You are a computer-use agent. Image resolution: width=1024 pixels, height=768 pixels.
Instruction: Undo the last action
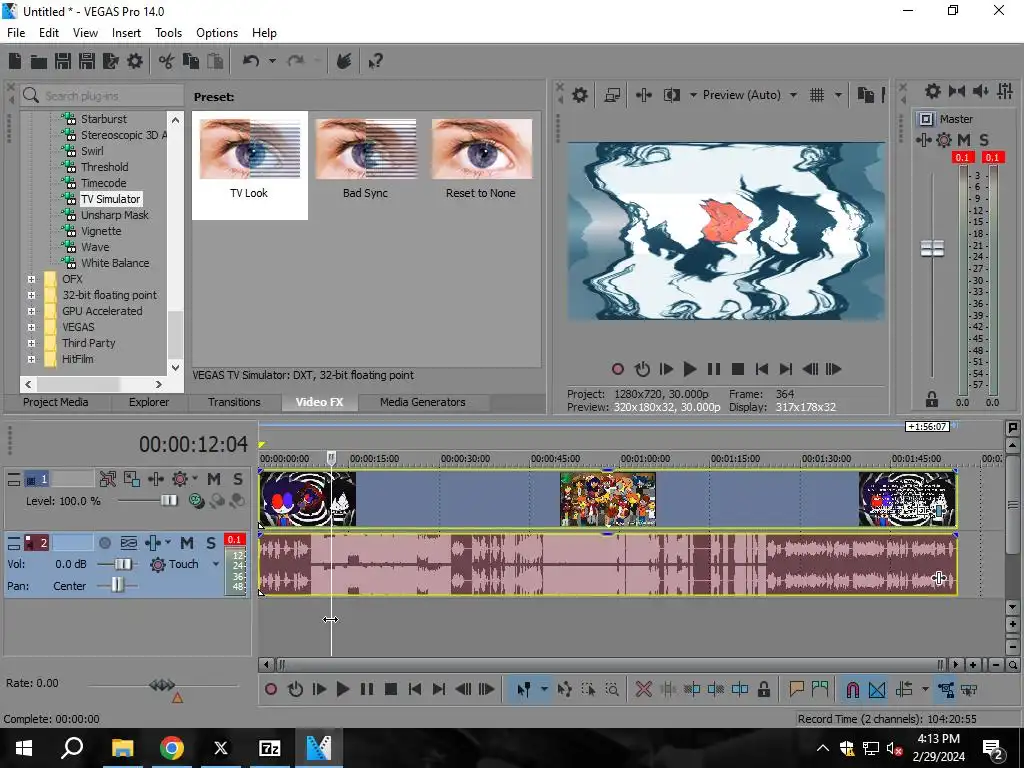click(x=250, y=61)
